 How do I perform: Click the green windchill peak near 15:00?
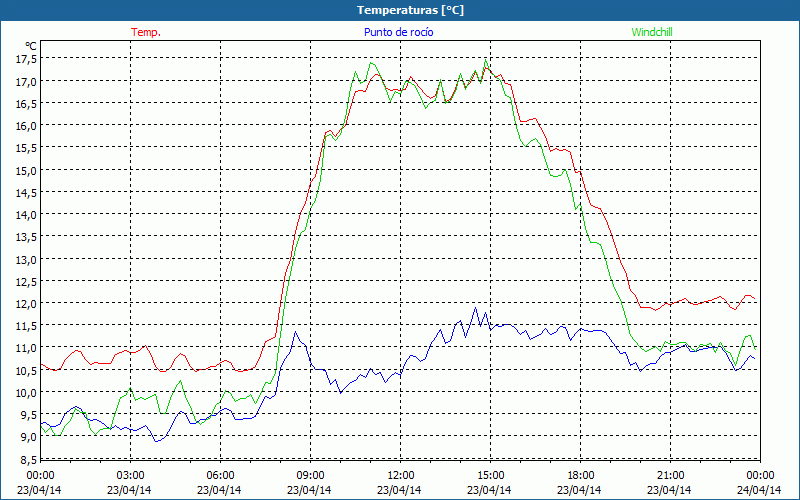click(x=485, y=60)
